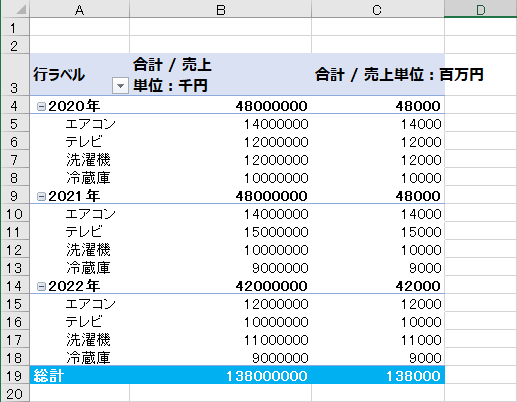Select row 19 header

[x=16, y=375]
